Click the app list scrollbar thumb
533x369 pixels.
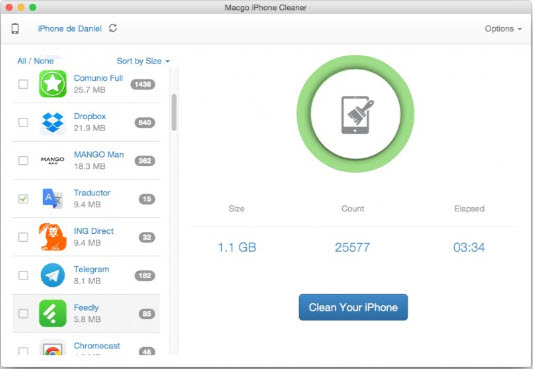(174, 112)
